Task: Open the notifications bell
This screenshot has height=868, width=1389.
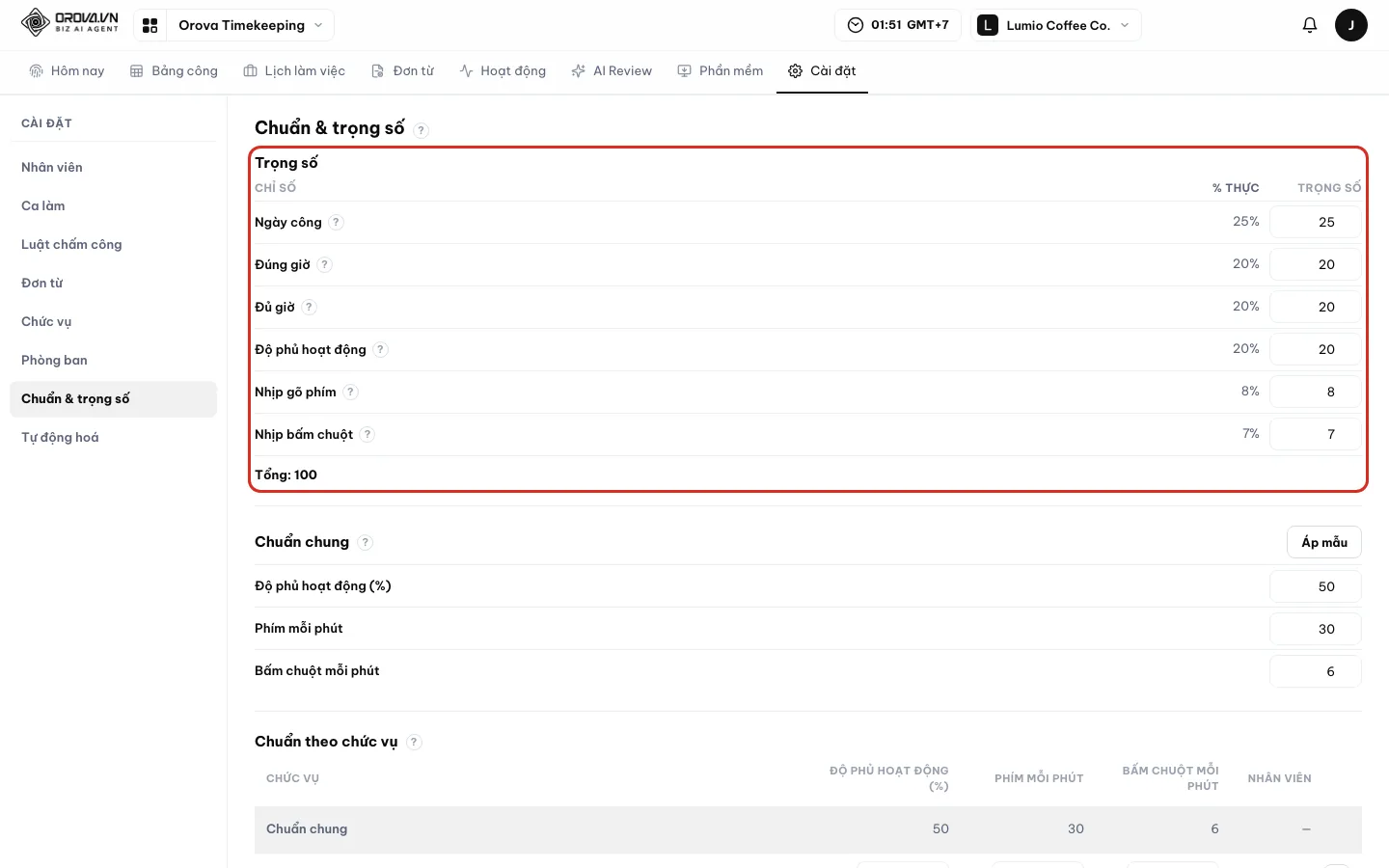Action: pos(1309,25)
